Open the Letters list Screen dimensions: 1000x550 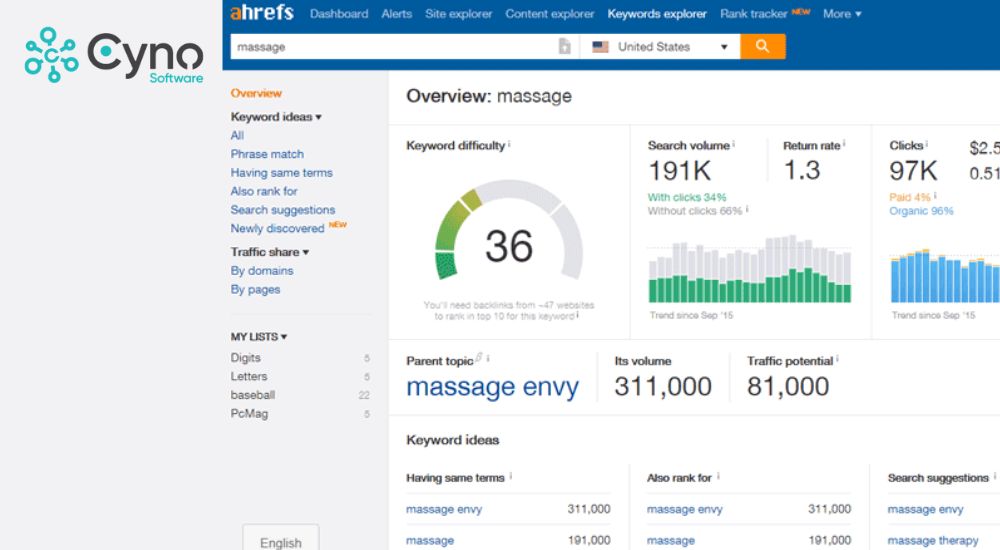pos(249,376)
